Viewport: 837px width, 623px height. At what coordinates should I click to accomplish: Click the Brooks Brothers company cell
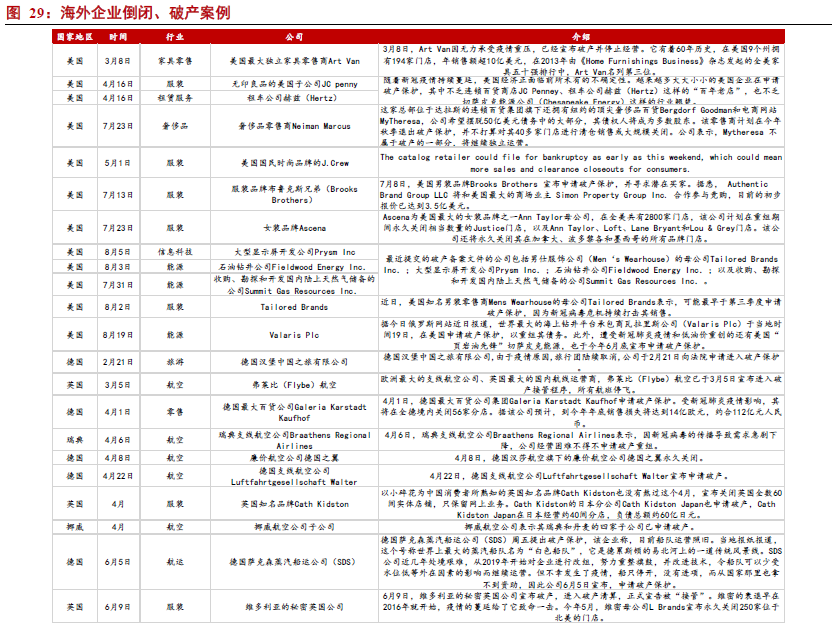294,195
